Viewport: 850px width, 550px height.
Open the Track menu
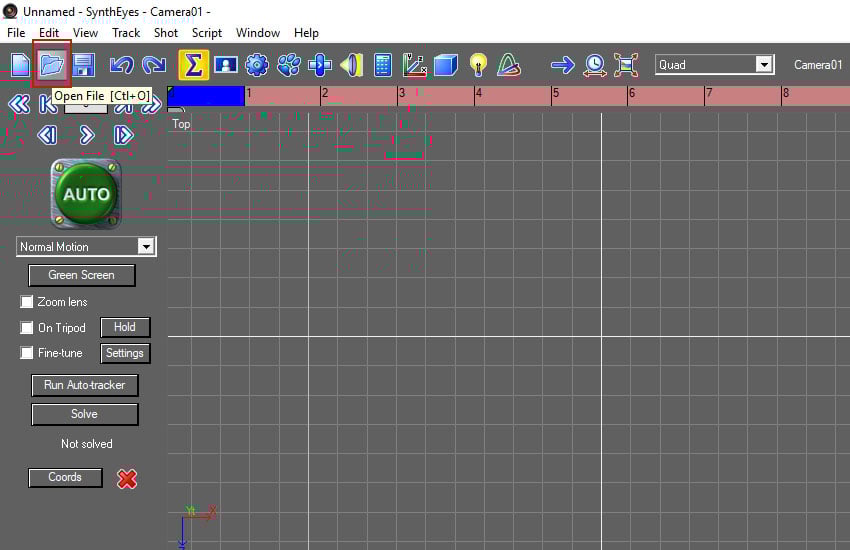[126, 33]
